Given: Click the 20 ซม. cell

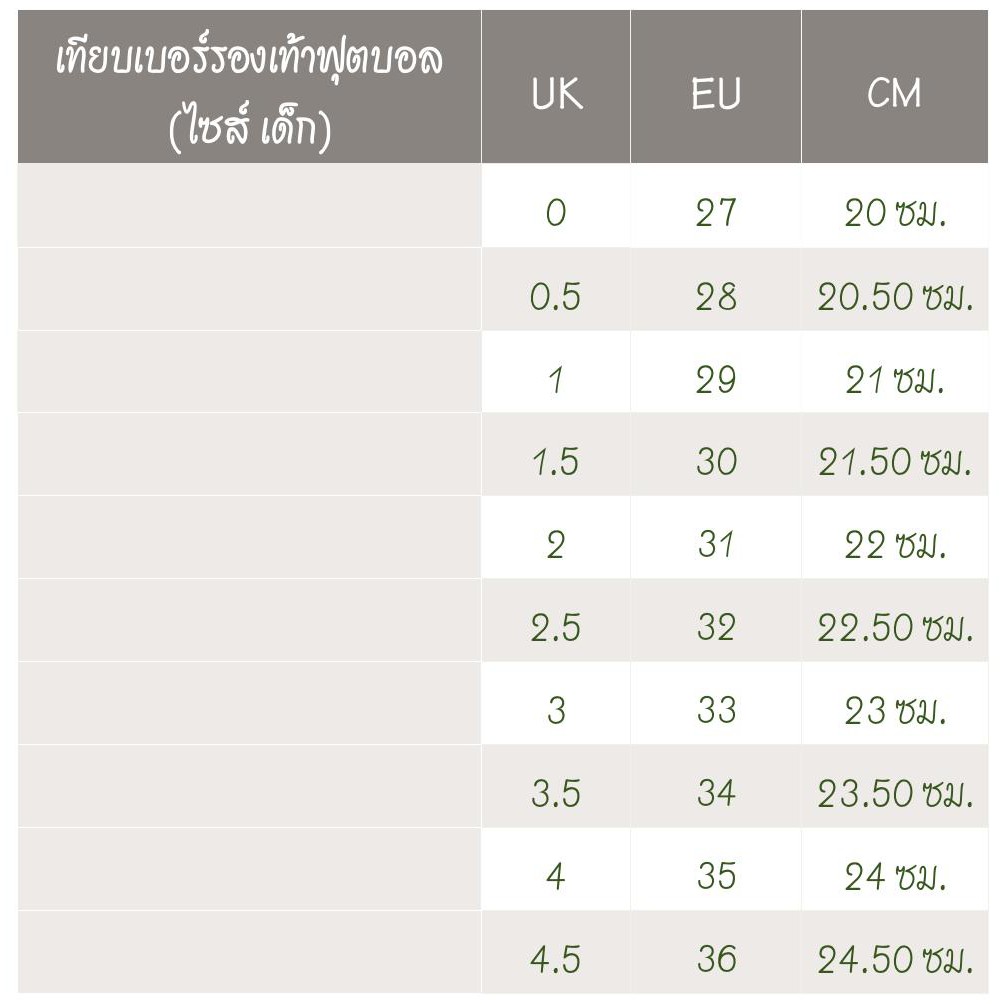Looking at the screenshot, I should (x=894, y=213).
